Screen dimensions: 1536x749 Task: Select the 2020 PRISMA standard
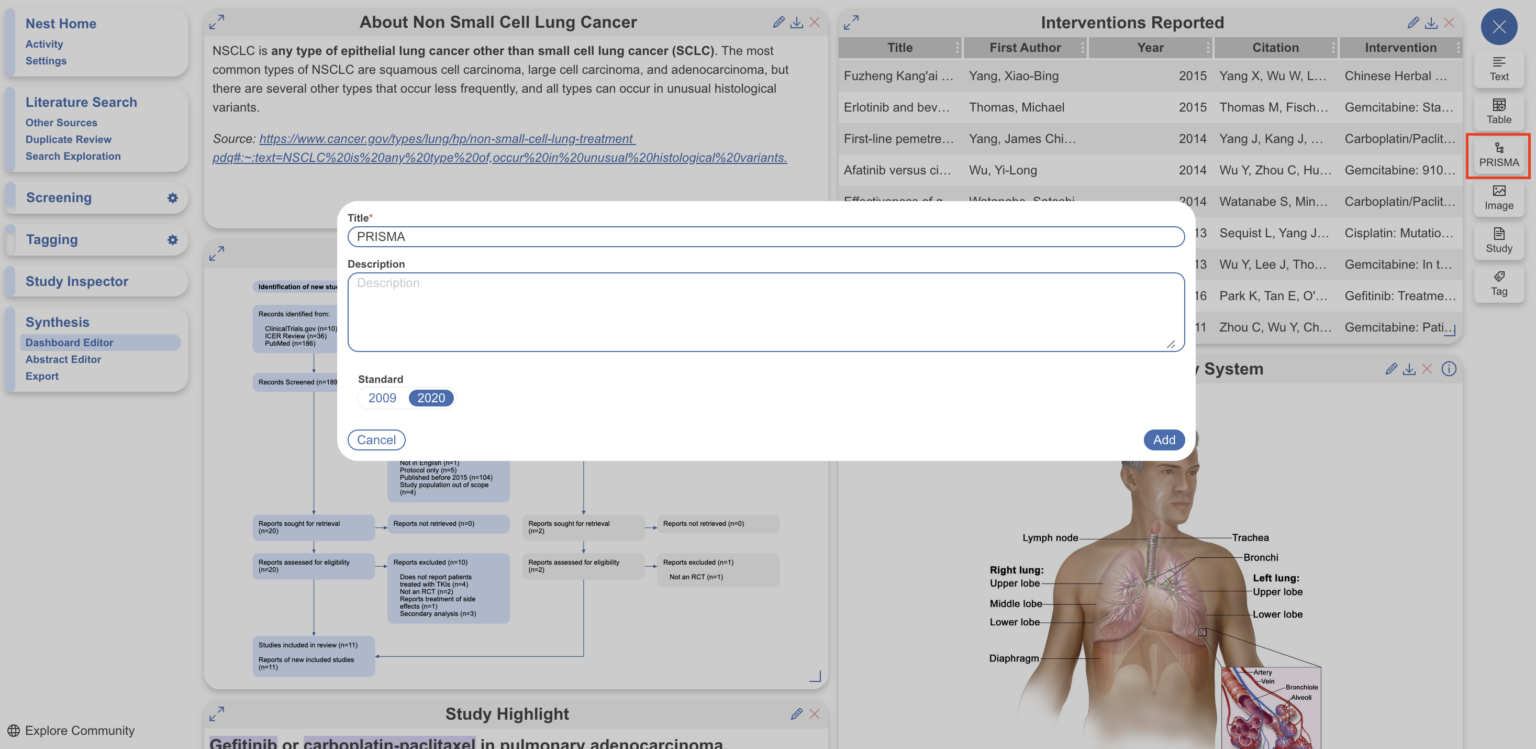431,398
